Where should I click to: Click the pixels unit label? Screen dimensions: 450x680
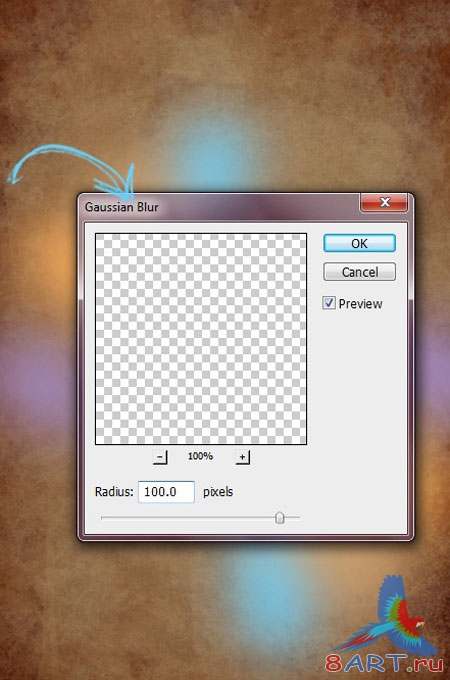tap(218, 492)
